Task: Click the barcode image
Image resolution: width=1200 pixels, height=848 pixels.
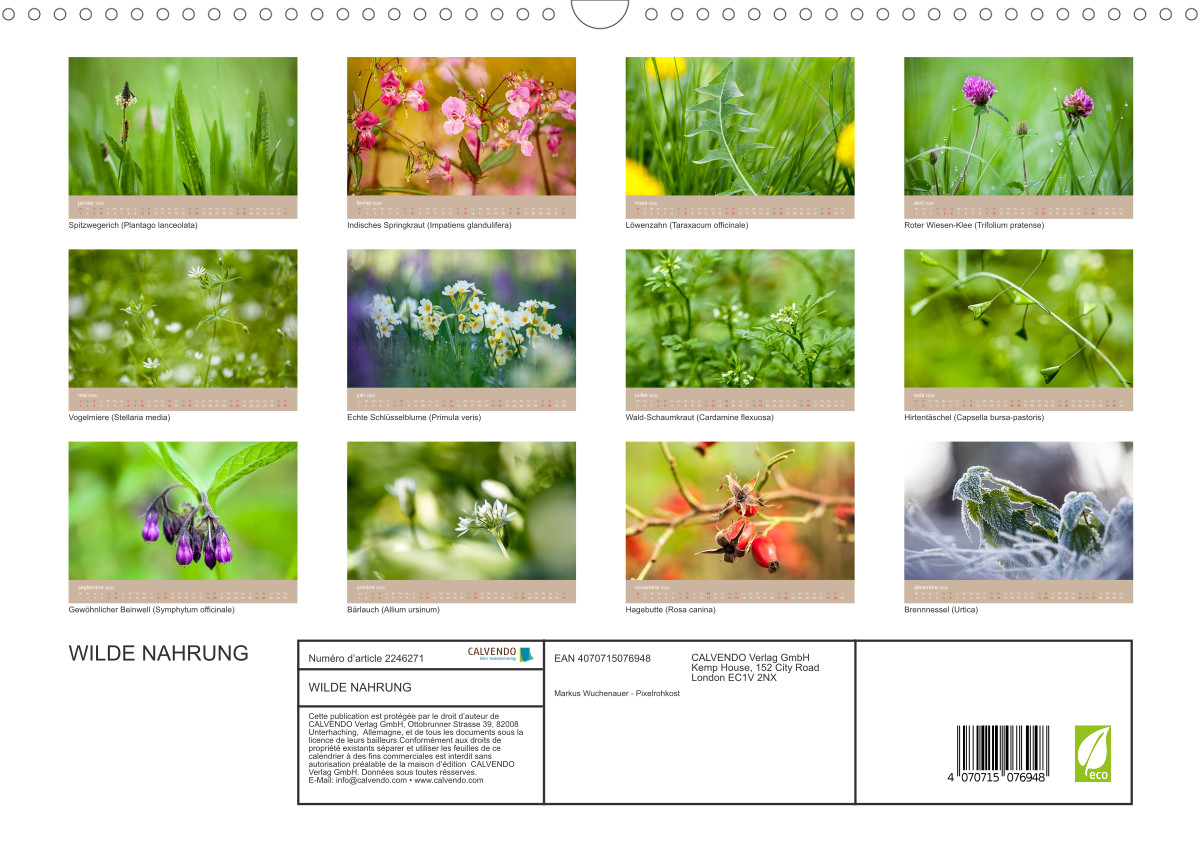Action: click(x=1001, y=753)
